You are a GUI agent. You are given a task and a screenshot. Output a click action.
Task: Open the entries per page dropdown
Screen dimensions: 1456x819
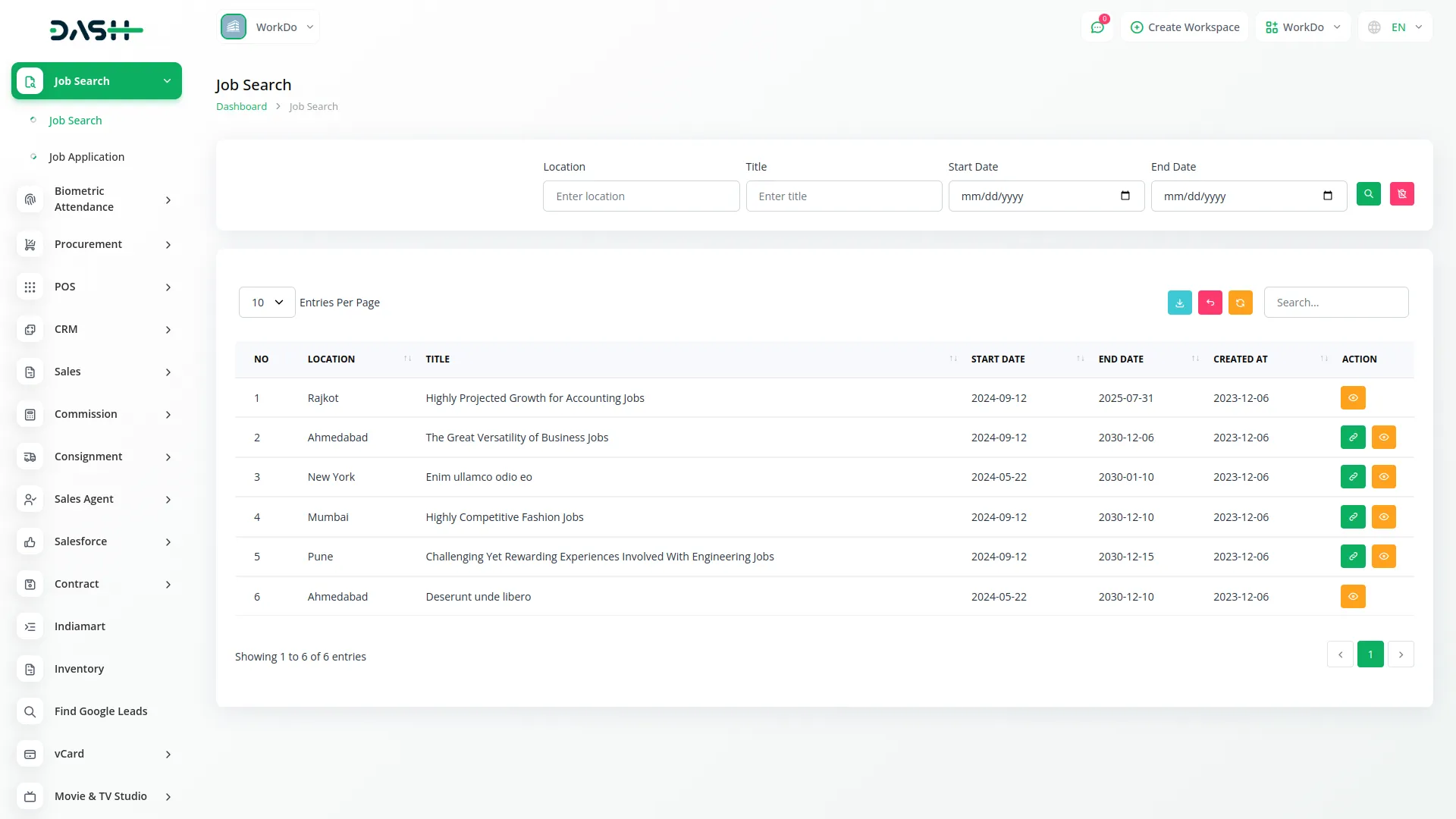[267, 303]
